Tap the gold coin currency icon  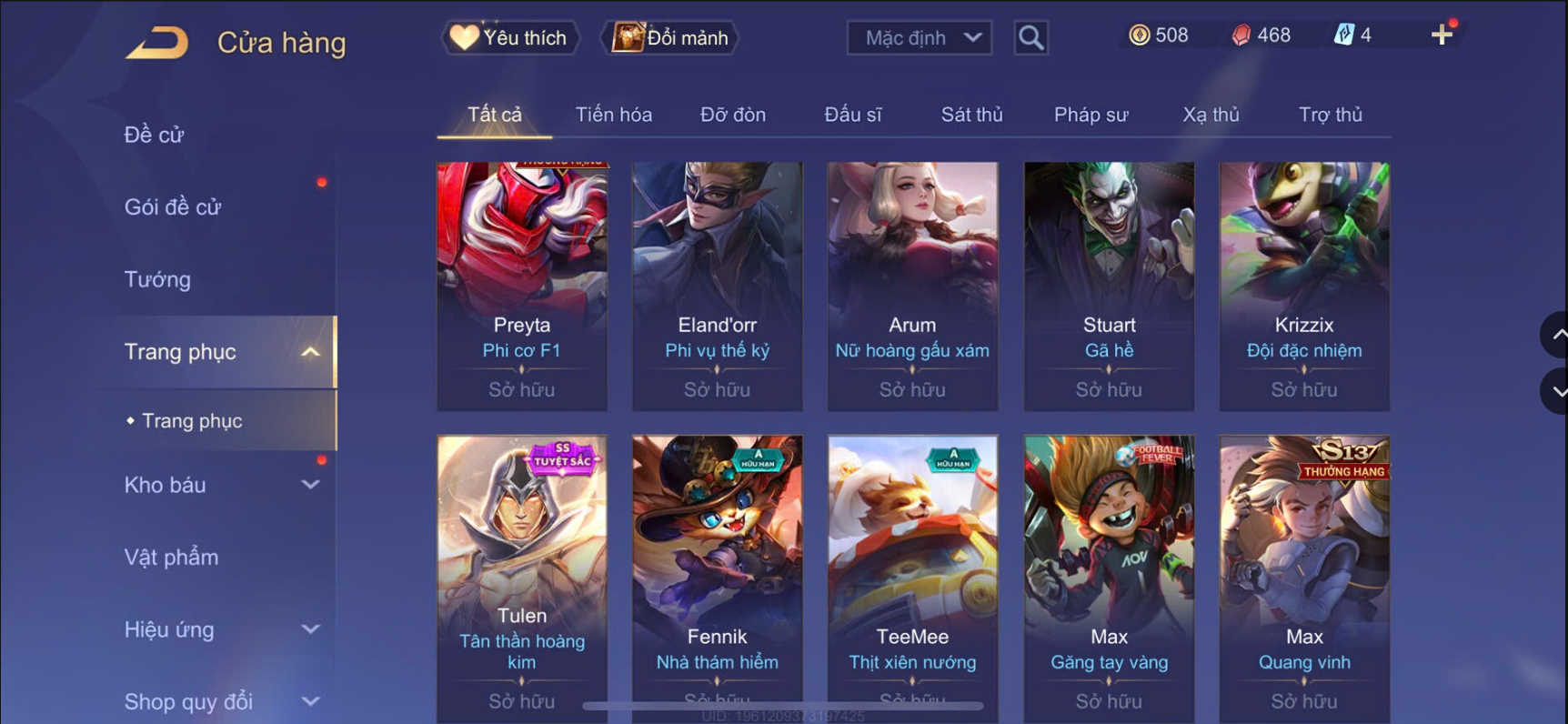[1139, 35]
